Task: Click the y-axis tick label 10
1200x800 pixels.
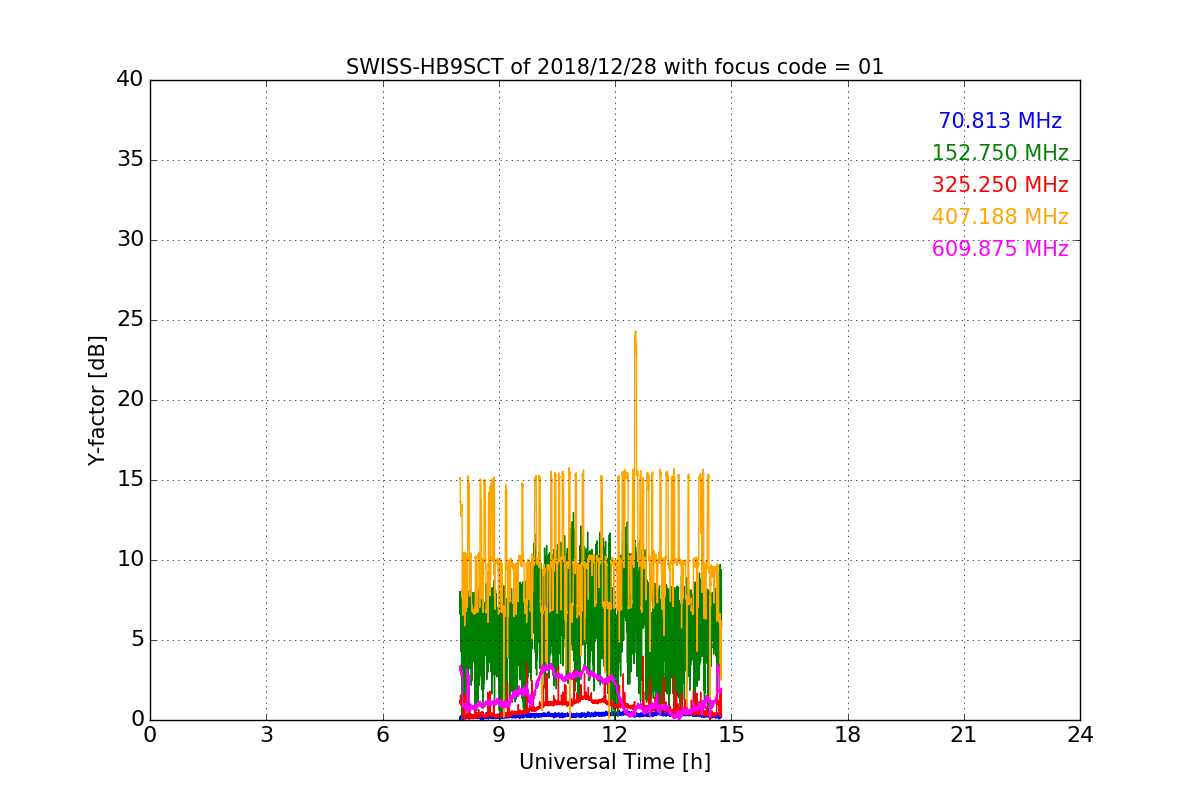Action: click(130, 560)
